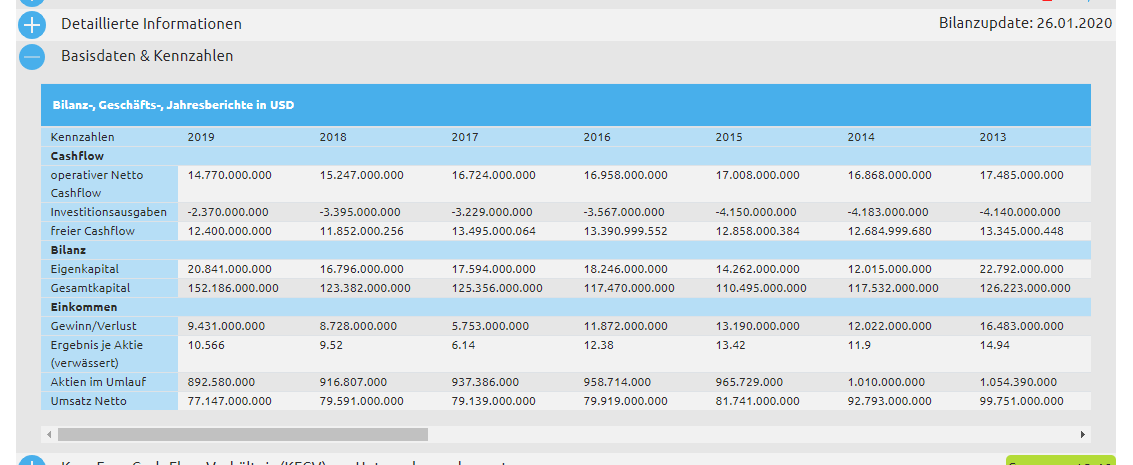Select the Eigenkapital row label

point(84,269)
